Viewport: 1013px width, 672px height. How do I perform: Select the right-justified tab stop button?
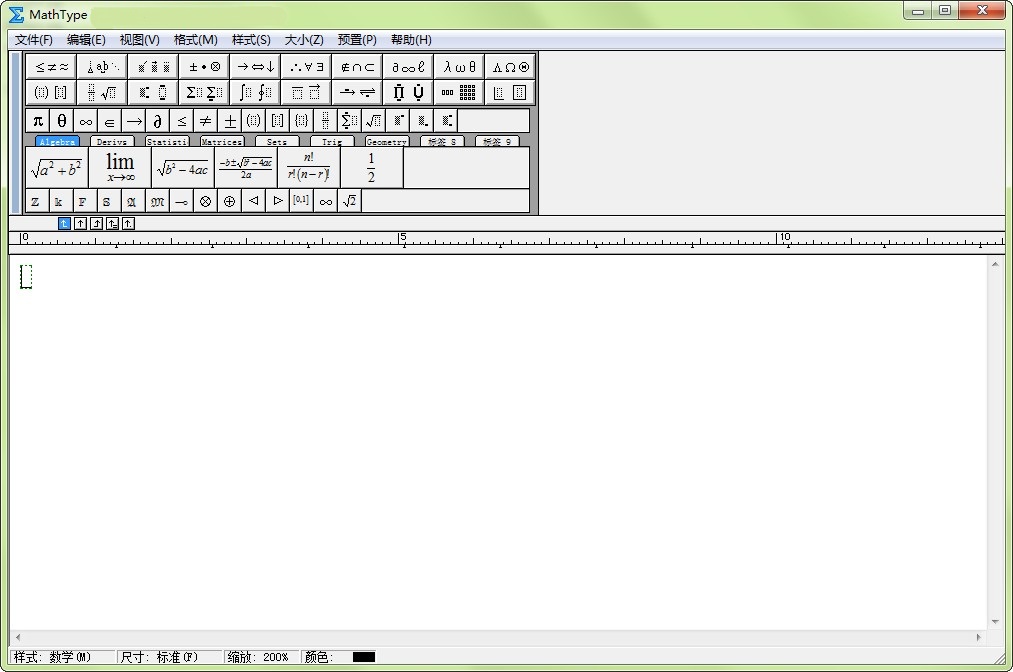(96, 224)
